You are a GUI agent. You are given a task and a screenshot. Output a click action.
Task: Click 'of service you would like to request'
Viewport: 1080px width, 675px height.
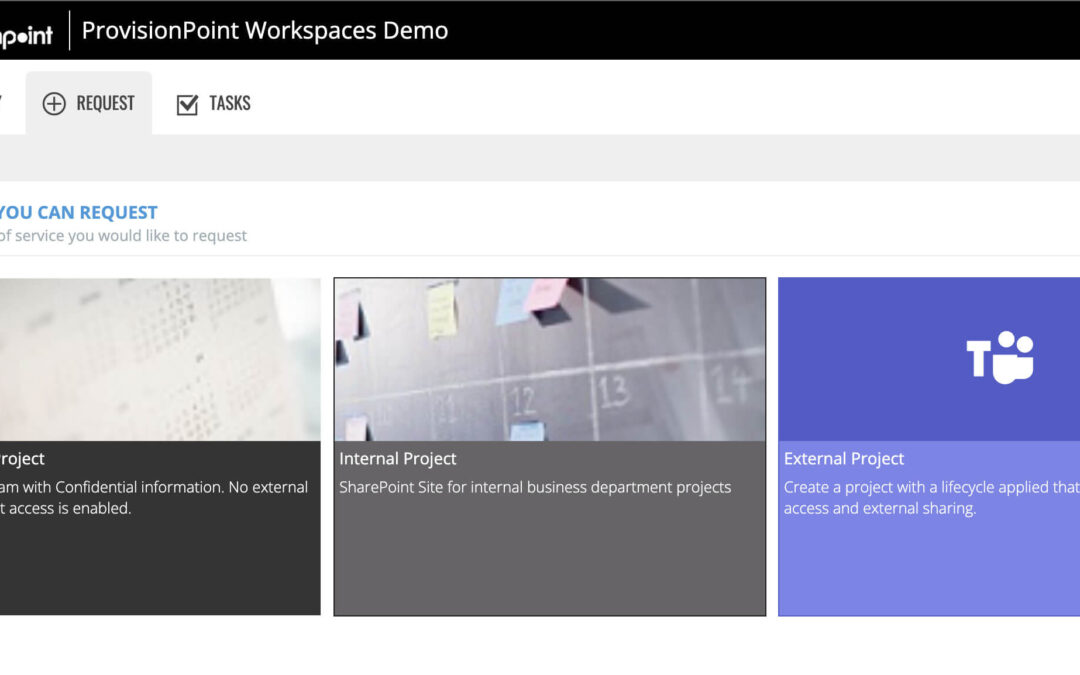[123, 236]
